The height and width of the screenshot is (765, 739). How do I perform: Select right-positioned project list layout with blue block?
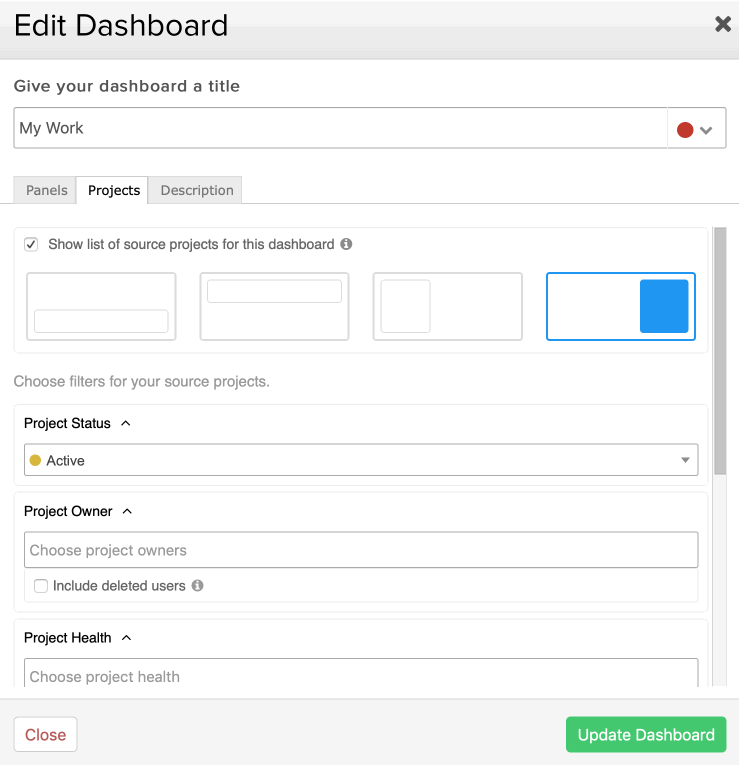(x=620, y=306)
